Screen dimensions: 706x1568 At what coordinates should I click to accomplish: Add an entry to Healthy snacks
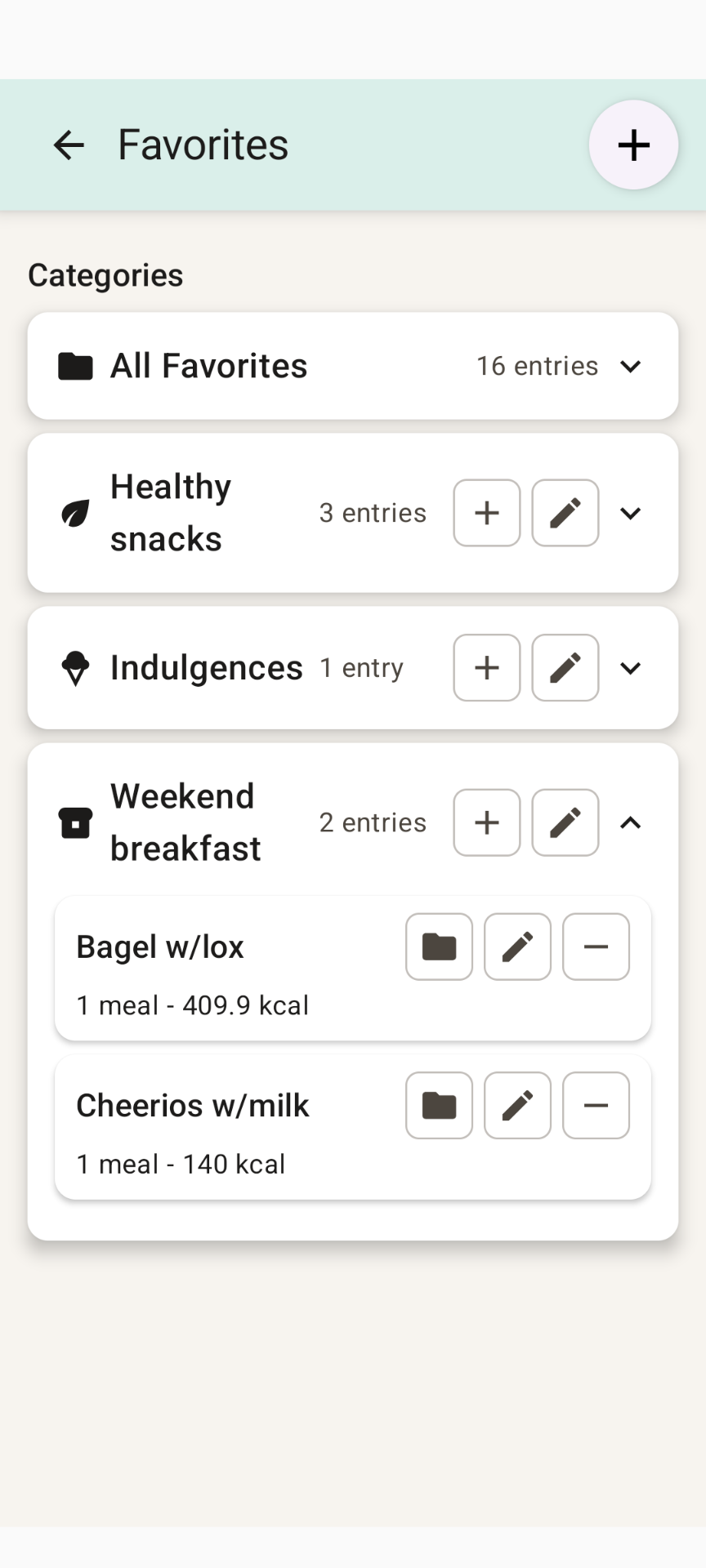pos(486,513)
